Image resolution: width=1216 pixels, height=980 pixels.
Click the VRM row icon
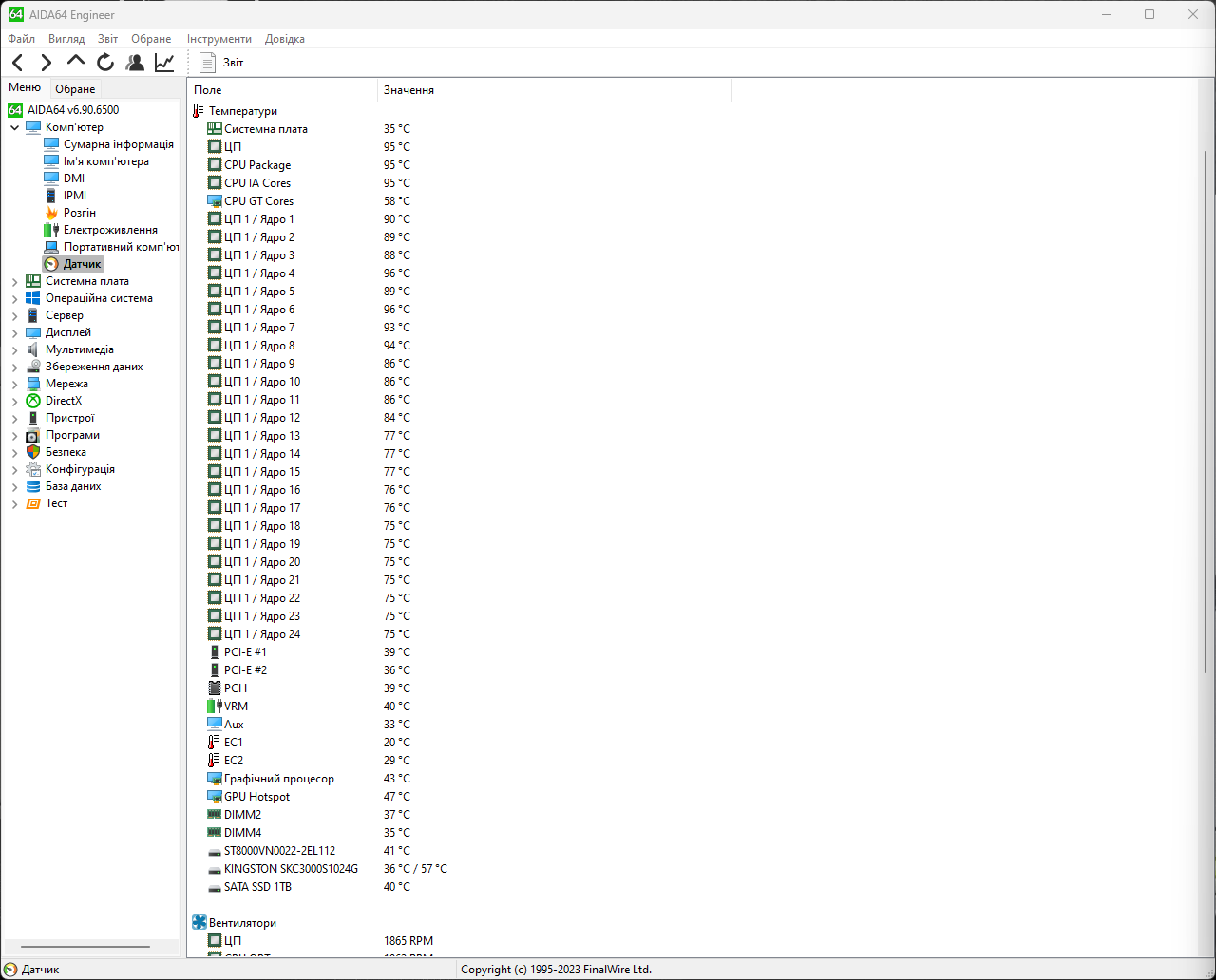[215, 707]
